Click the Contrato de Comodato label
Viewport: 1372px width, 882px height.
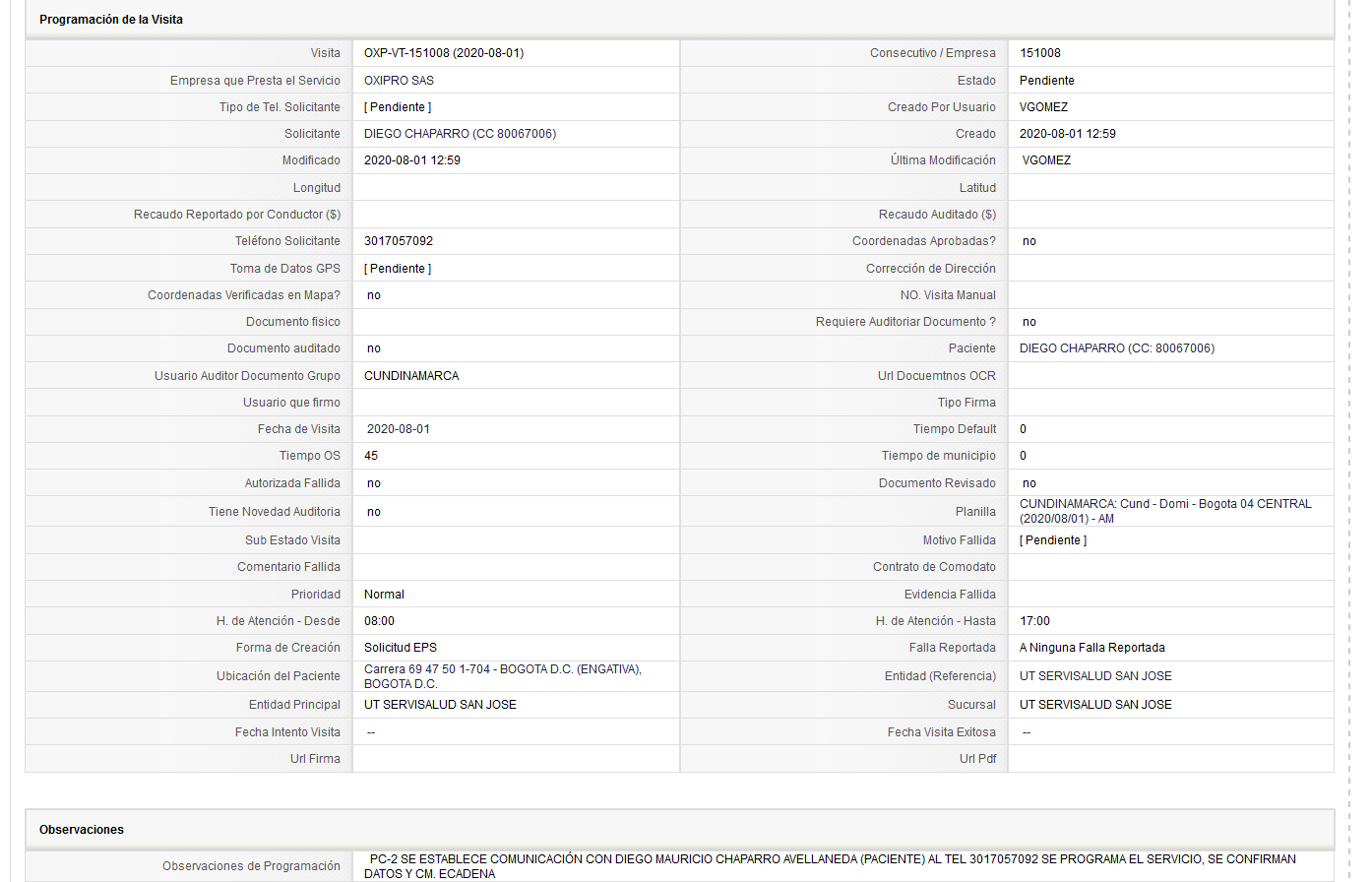934,567
